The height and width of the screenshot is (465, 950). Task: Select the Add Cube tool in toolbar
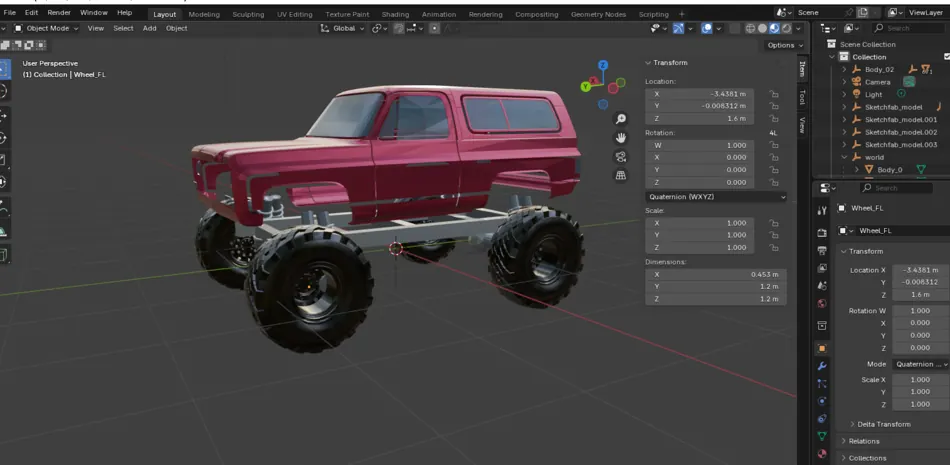(4, 255)
